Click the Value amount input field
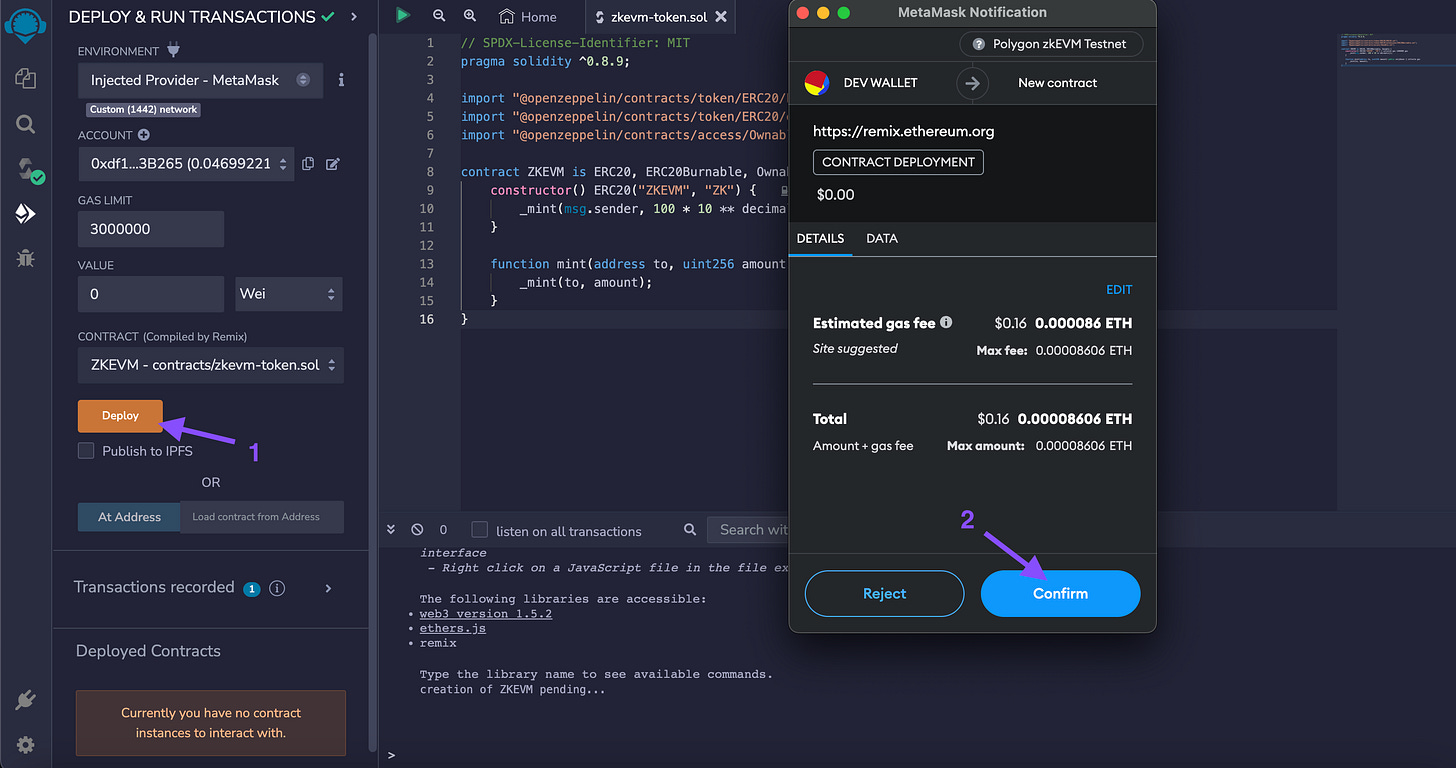This screenshot has width=1456, height=768. pos(151,294)
